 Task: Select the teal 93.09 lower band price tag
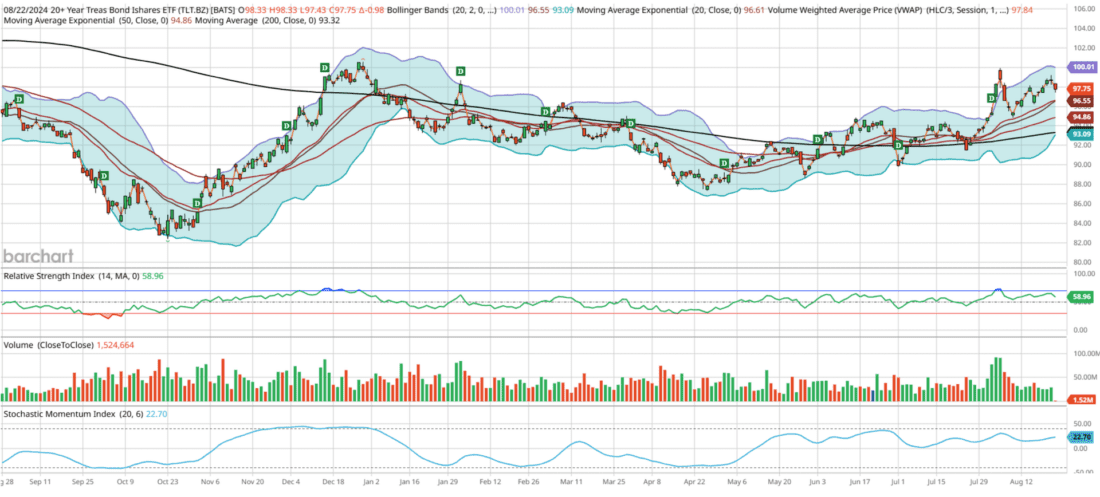pyautogui.click(x=1082, y=133)
